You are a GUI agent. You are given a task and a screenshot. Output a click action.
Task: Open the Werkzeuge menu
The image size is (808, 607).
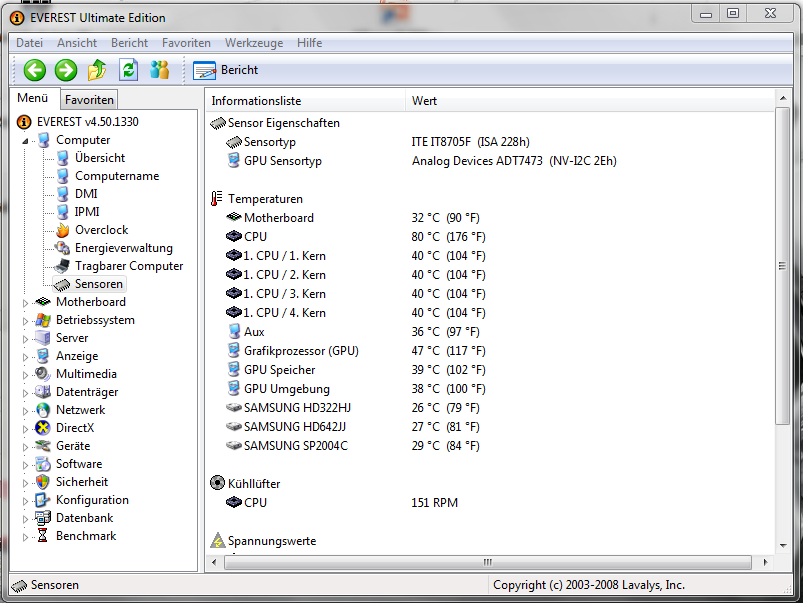[254, 43]
